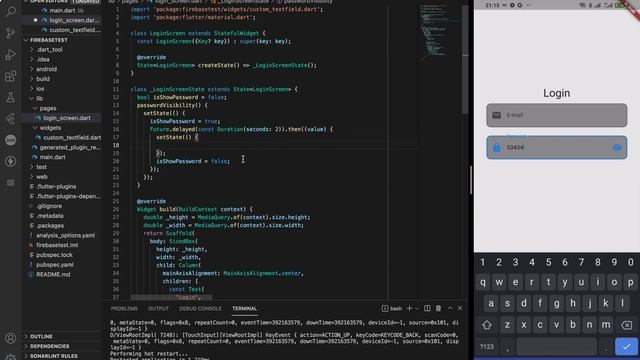This screenshot has height=360, width=640.
Task: Tap the backspace key on emulator keyboard
Action: 627,325
